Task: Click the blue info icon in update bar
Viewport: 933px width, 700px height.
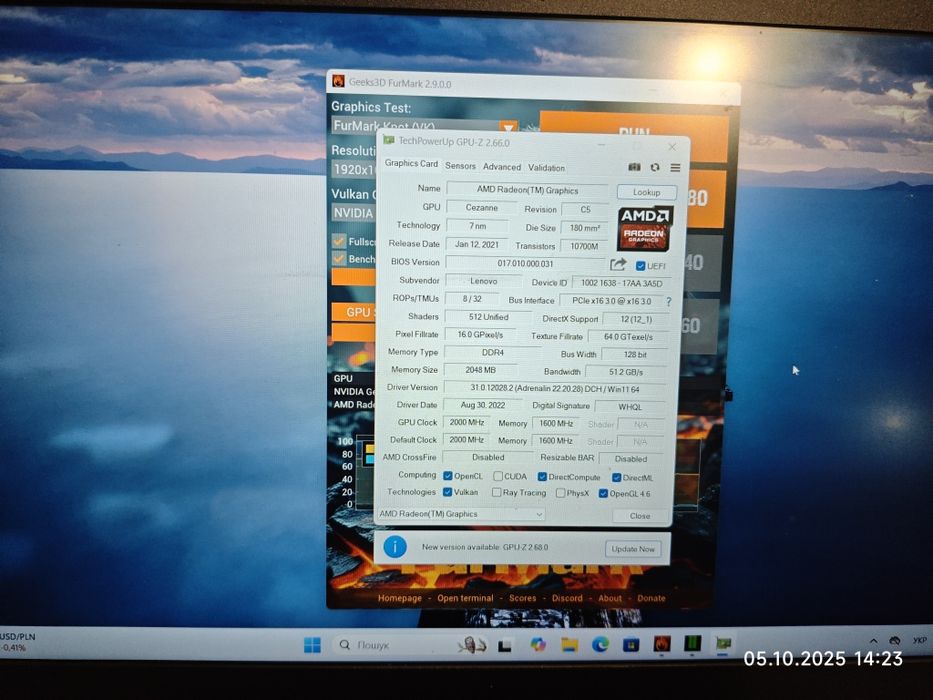Action: coord(395,546)
